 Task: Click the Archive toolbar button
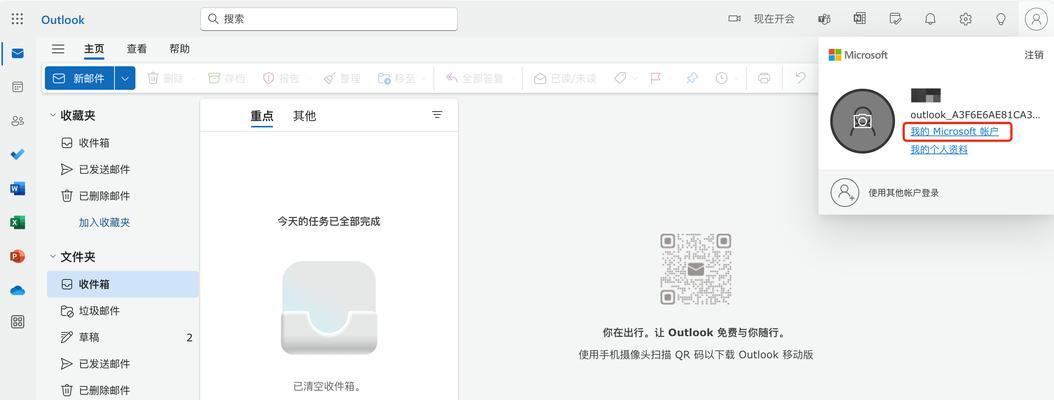coord(227,79)
